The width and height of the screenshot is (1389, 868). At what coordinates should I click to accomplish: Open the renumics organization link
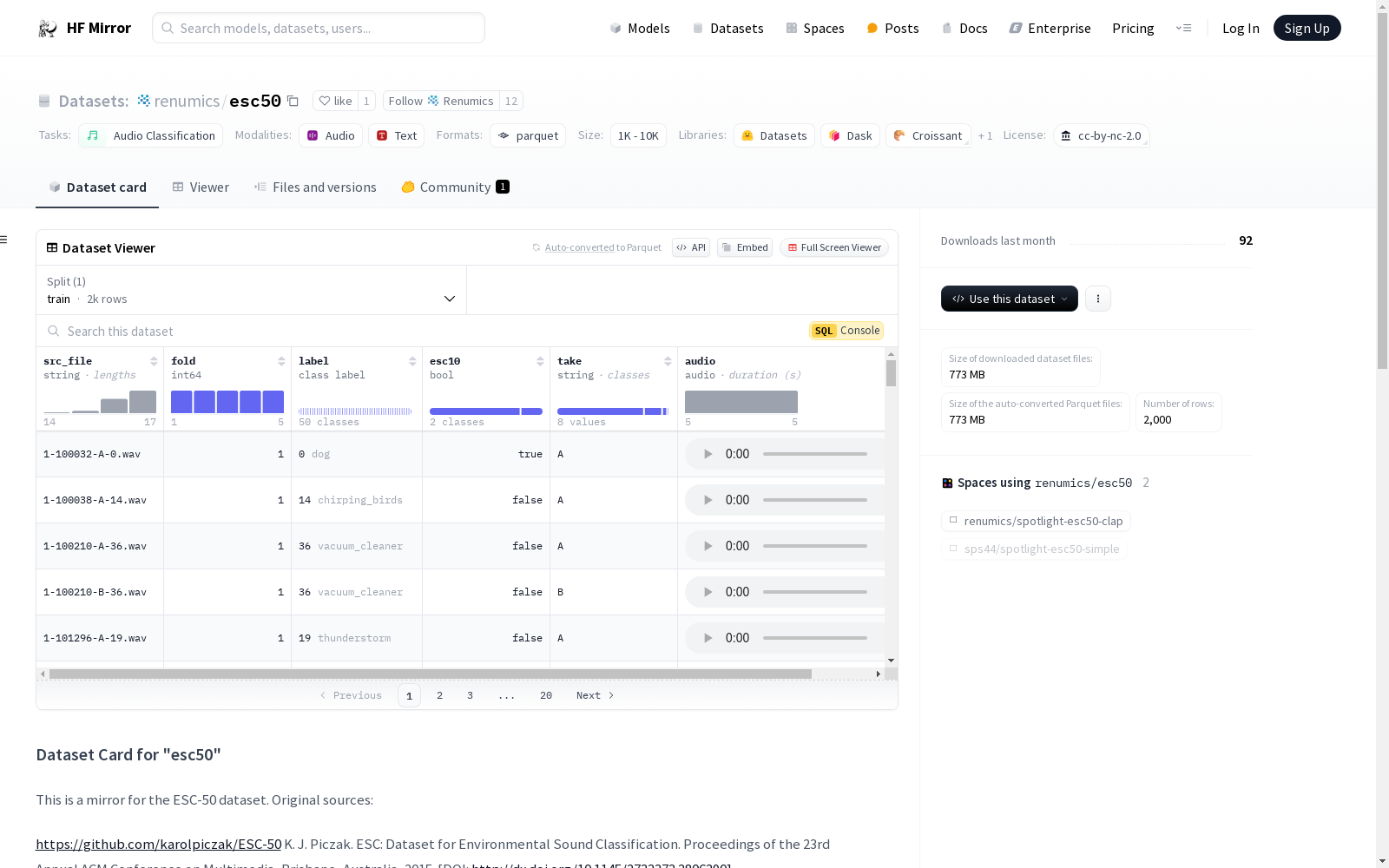point(187,101)
